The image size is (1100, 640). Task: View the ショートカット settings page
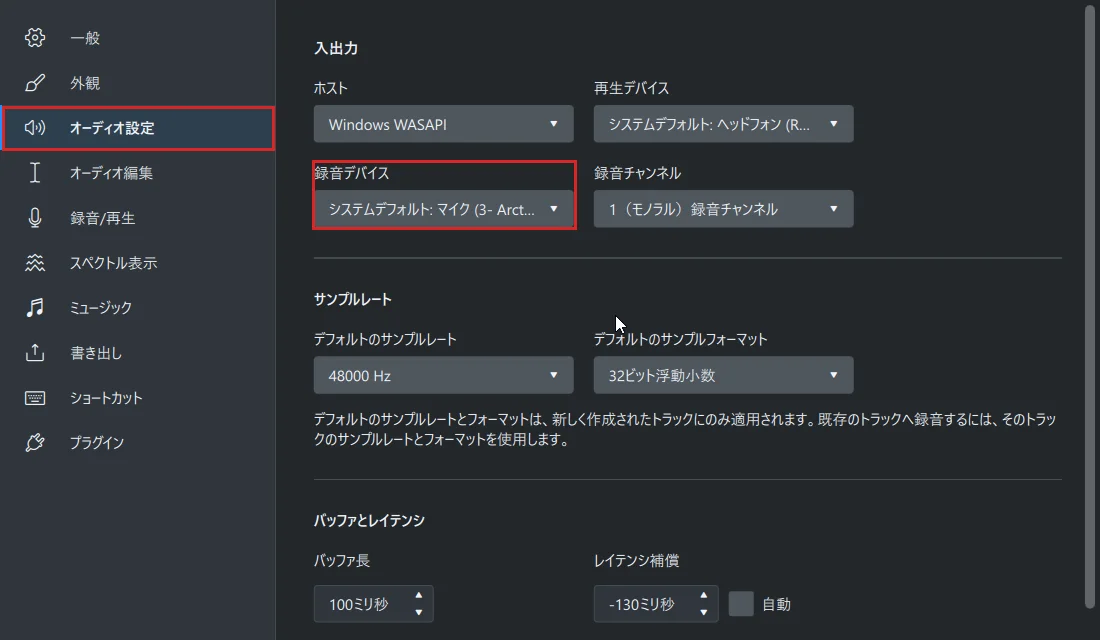point(138,398)
